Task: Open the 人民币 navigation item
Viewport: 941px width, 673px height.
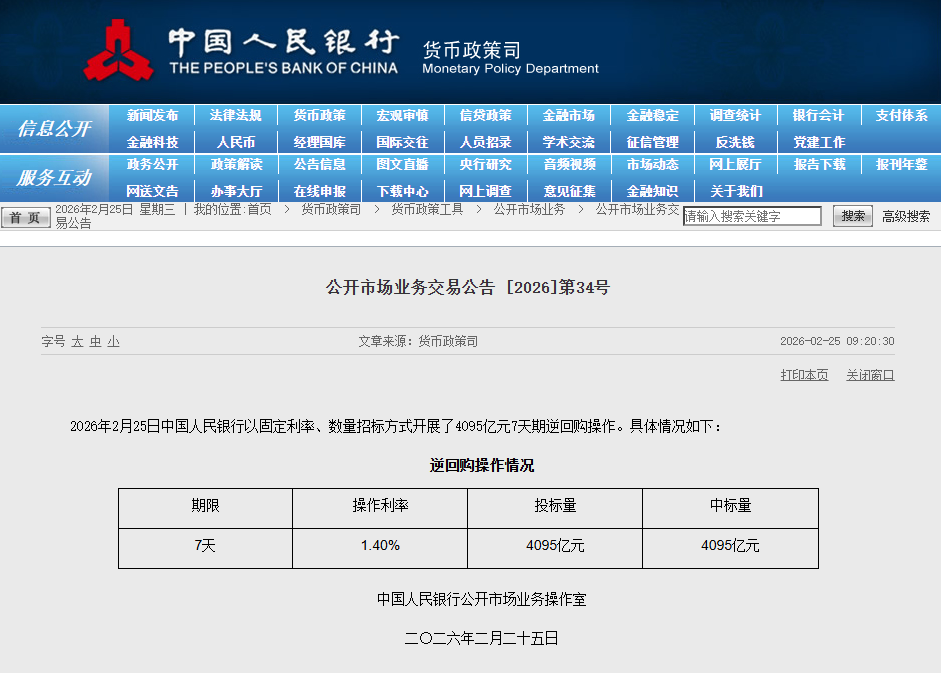Action: click(x=236, y=142)
